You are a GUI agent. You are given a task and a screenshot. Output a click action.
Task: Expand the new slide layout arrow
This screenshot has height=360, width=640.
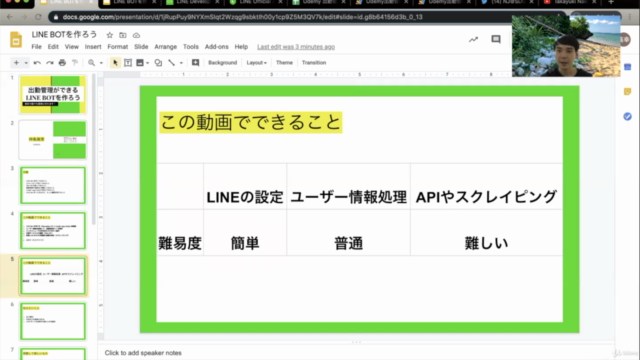[x=26, y=63]
